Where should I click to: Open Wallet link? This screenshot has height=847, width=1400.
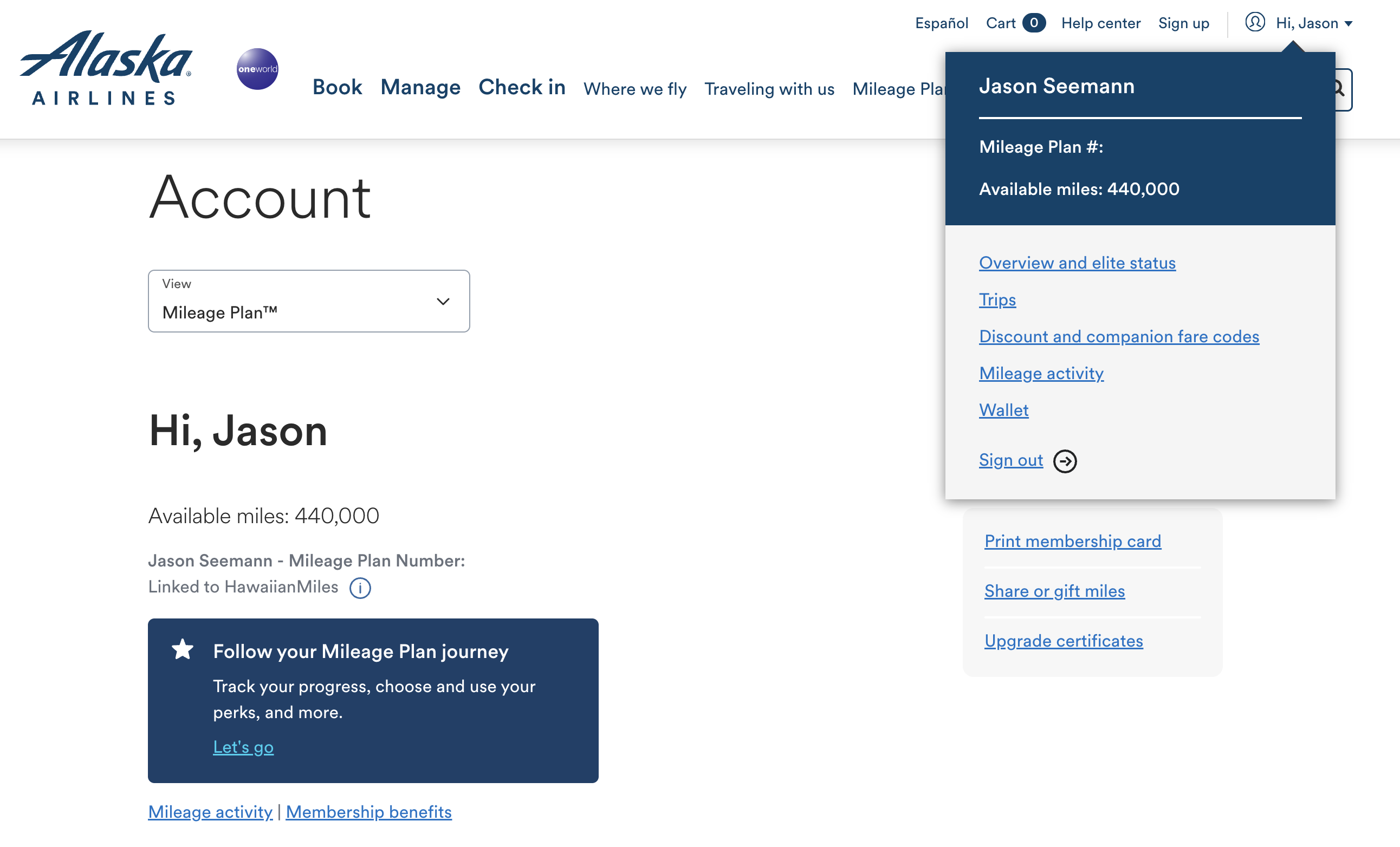1003,410
